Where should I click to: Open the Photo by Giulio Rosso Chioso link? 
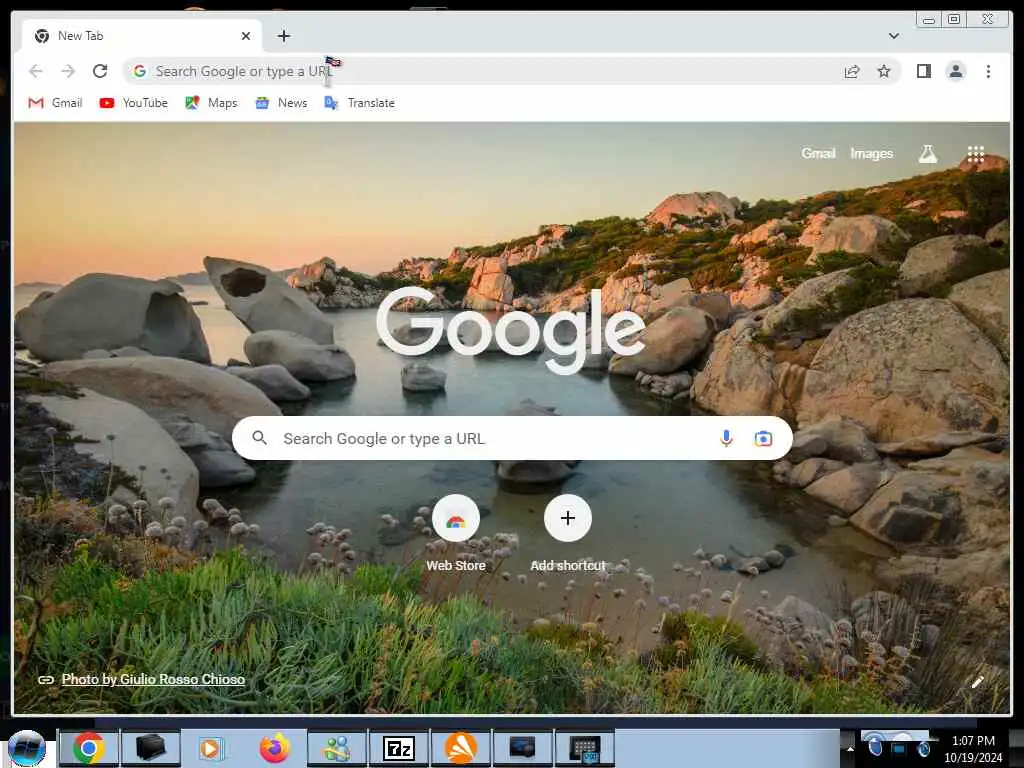point(153,679)
